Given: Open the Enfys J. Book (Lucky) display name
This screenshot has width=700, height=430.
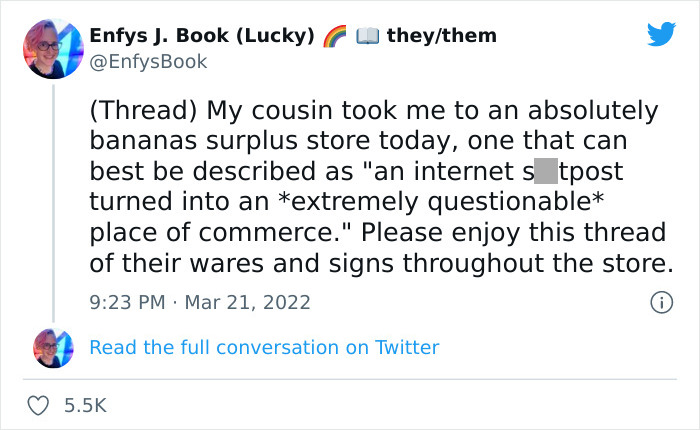Looking at the screenshot, I should pyautogui.click(x=201, y=36).
